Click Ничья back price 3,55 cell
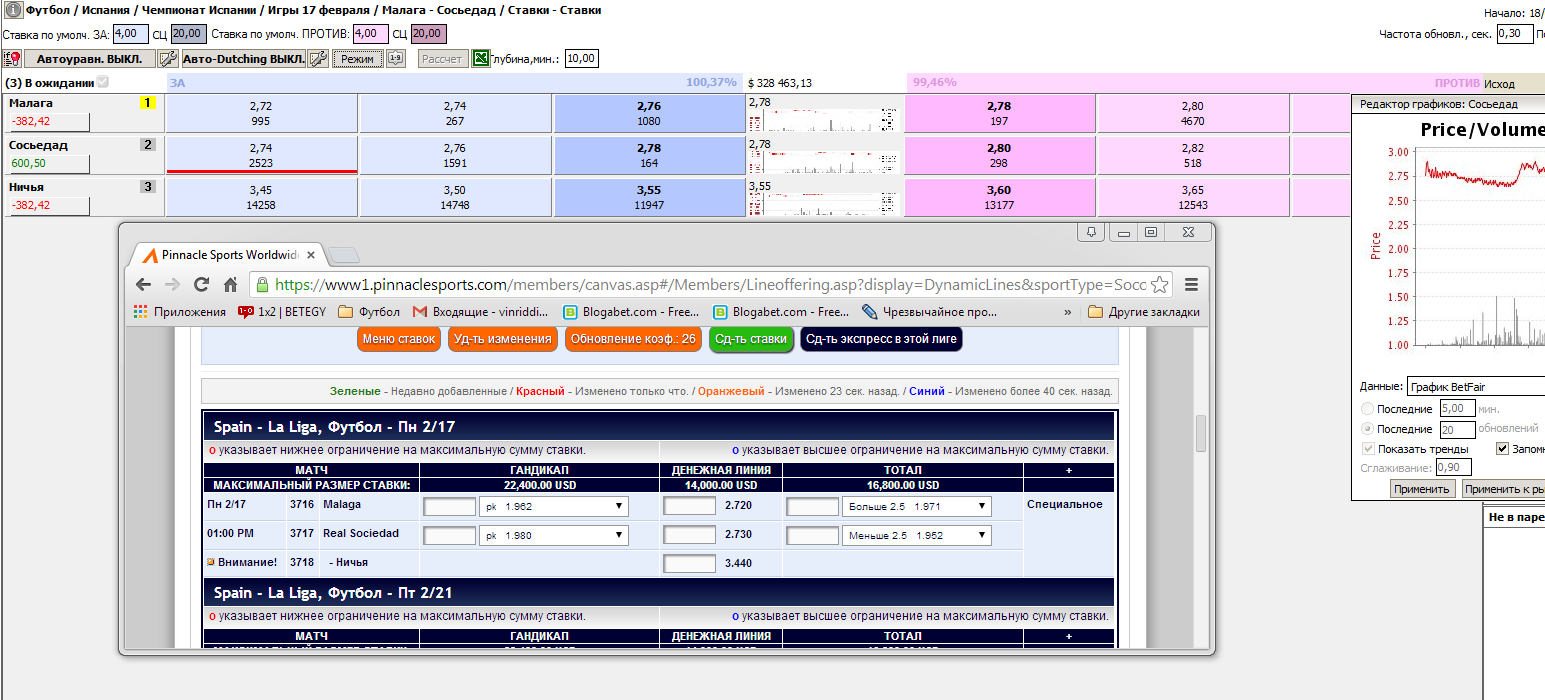 coord(649,197)
